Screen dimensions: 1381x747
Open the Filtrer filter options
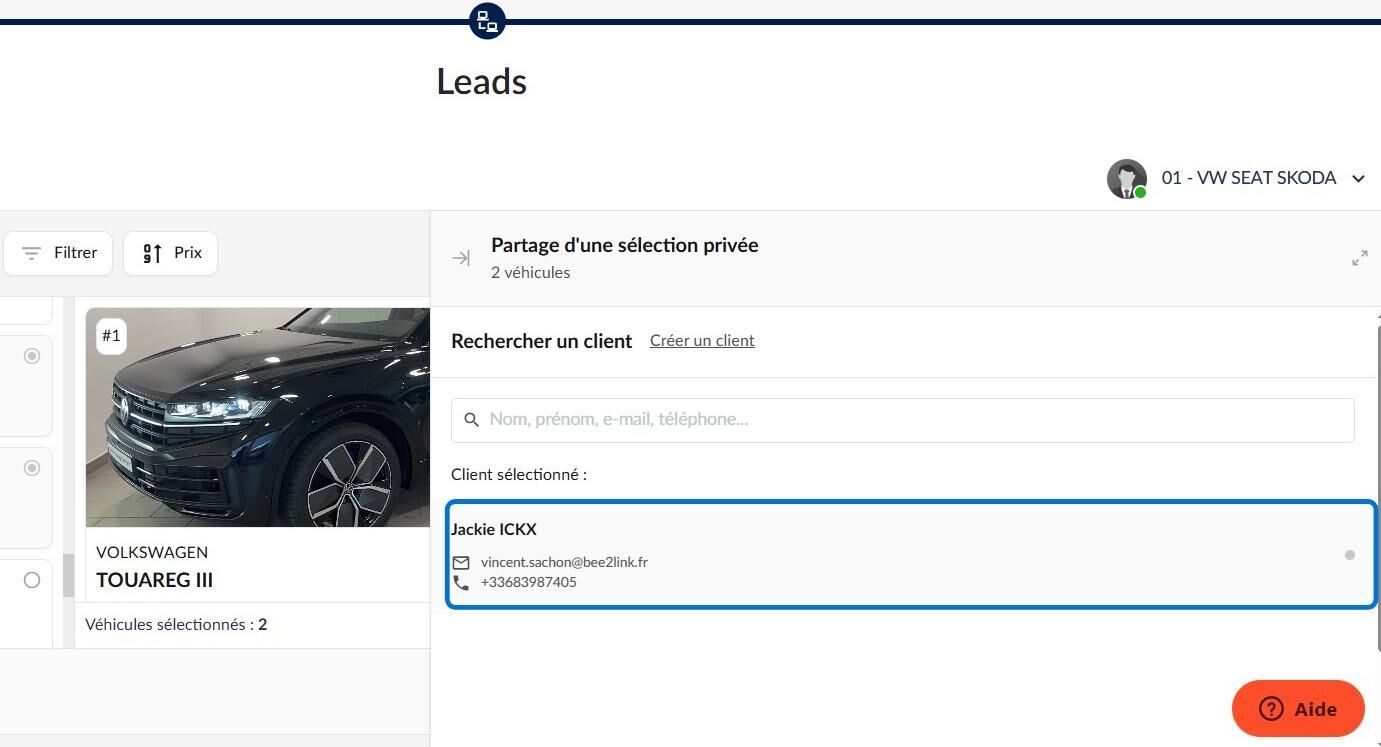click(58, 253)
